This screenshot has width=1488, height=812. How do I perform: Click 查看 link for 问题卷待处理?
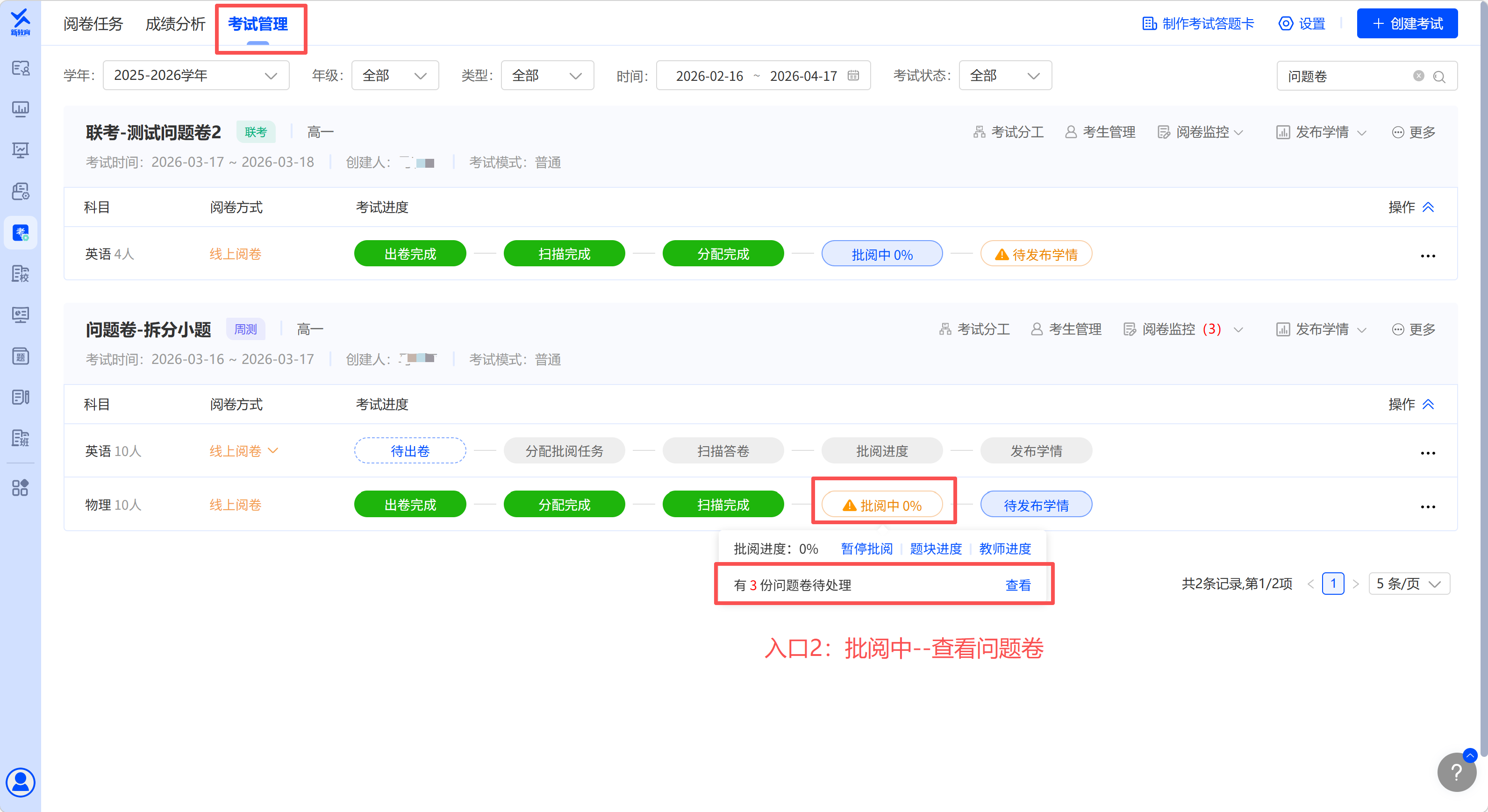pyautogui.click(x=1017, y=585)
